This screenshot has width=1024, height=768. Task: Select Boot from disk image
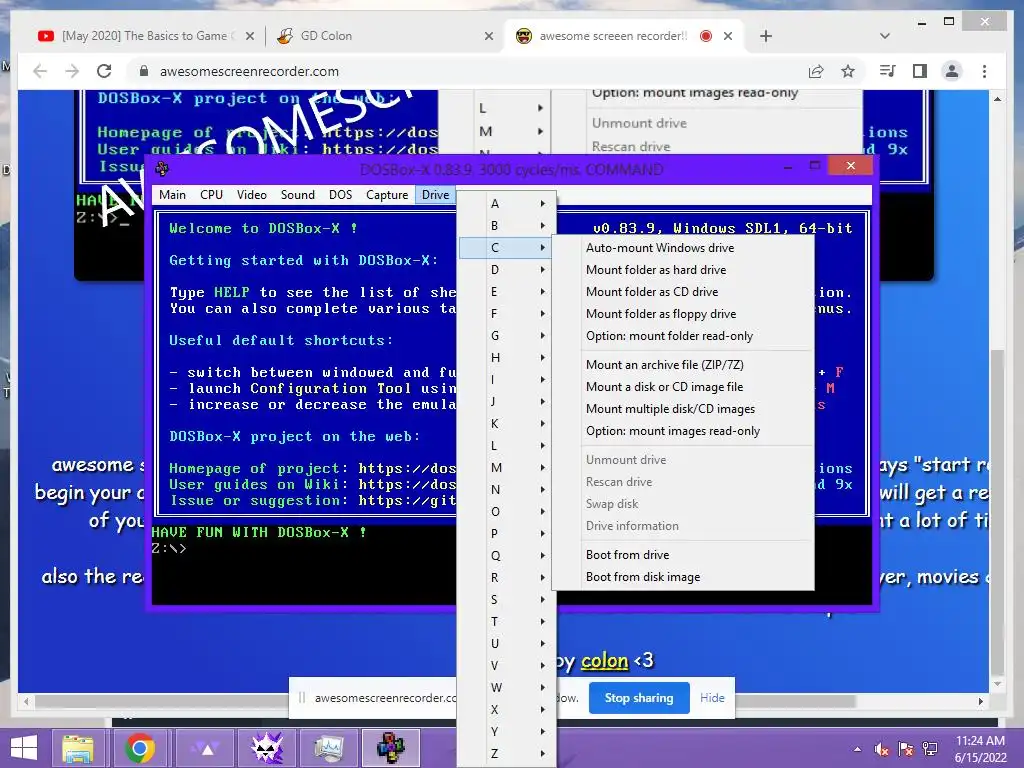click(683, 577)
